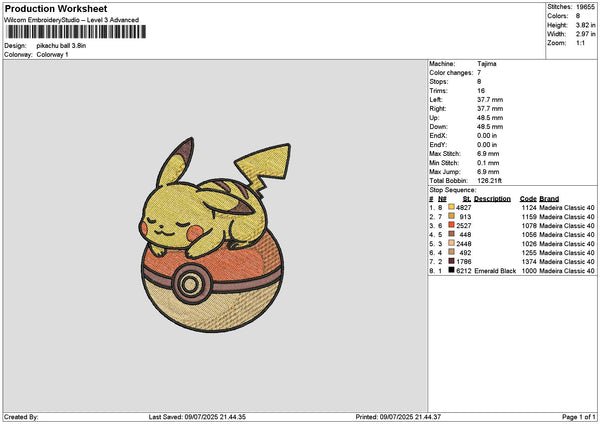The width and height of the screenshot is (600, 424).
Task: Select the 'Max Jump:' label
Action: point(445,172)
